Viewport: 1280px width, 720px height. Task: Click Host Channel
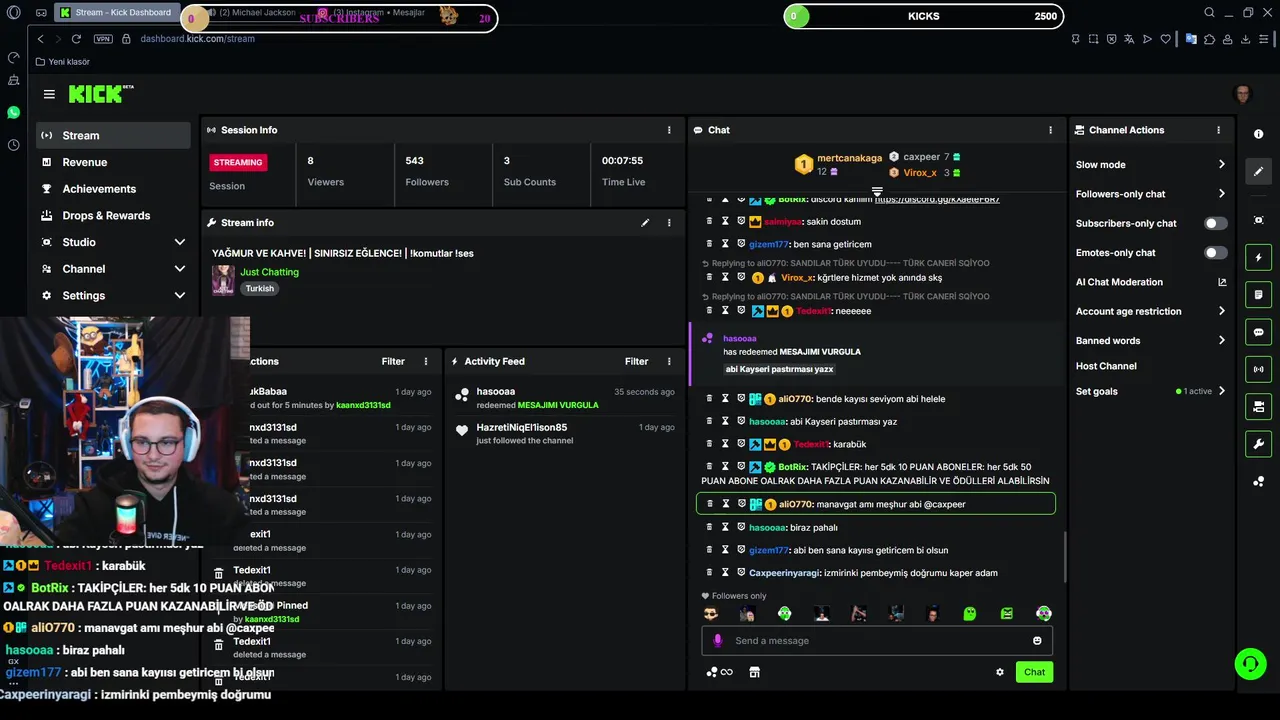click(x=1106, y=366)
